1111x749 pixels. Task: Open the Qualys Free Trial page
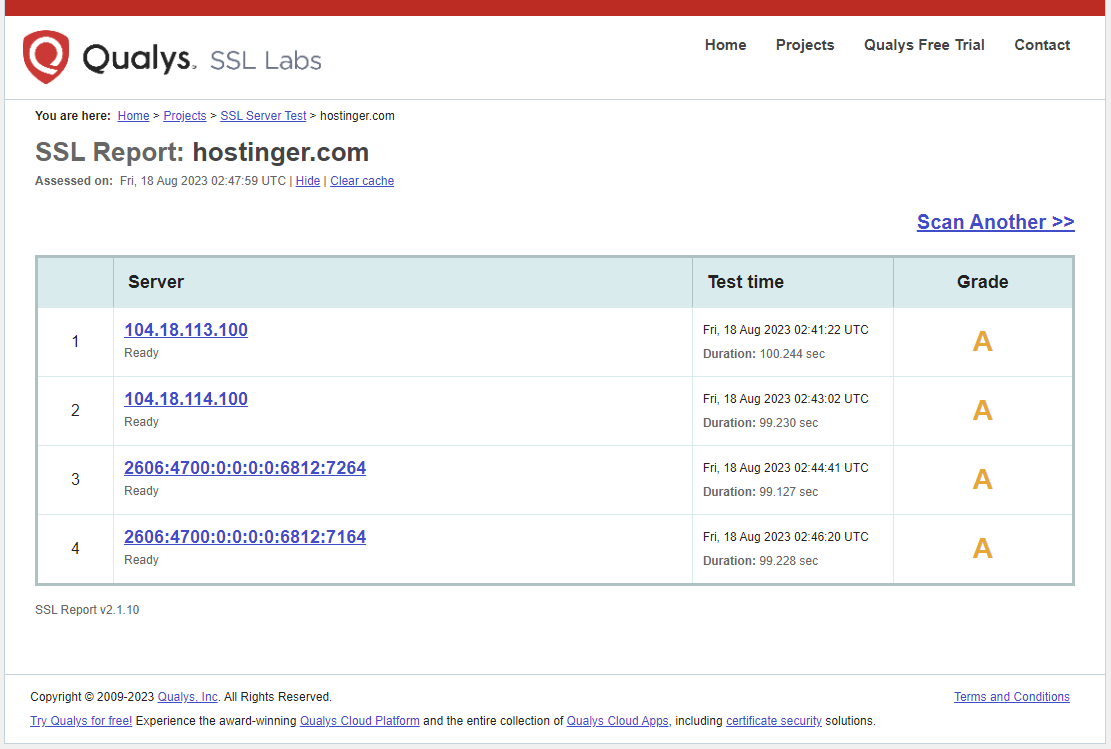pos(923,45)
